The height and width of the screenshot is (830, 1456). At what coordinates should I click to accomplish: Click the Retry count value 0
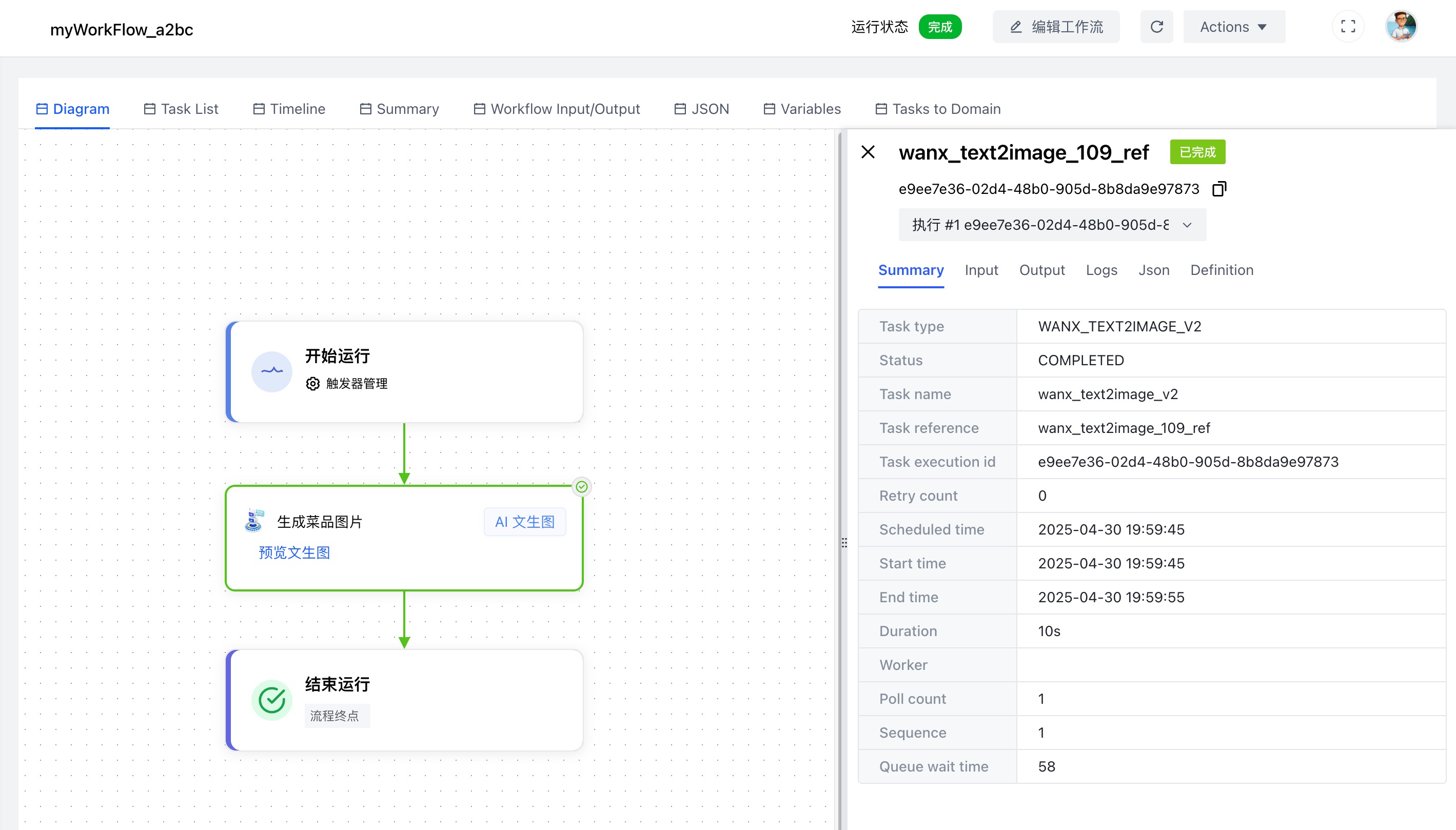coord(1042,496)
